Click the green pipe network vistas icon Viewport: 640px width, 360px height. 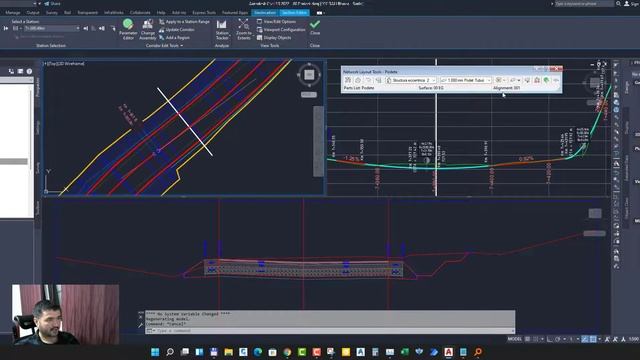pos(546,80)
